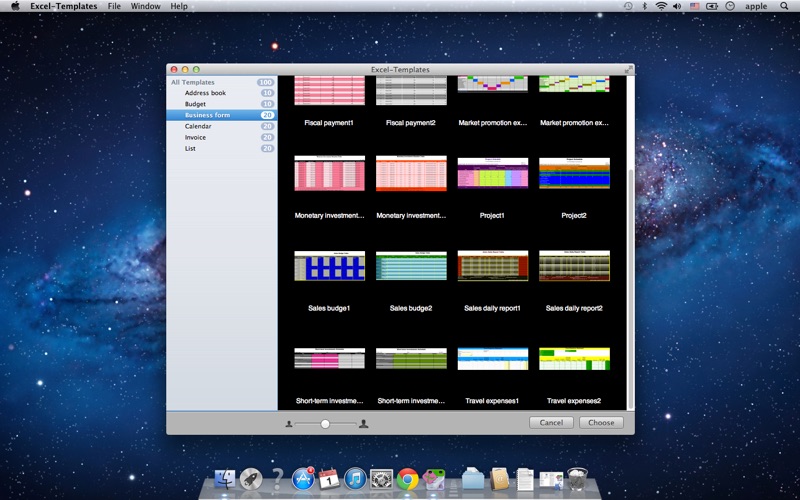Click the Excel-Templates app icon in dock
The image size is (800, 500).
point(434,479)
